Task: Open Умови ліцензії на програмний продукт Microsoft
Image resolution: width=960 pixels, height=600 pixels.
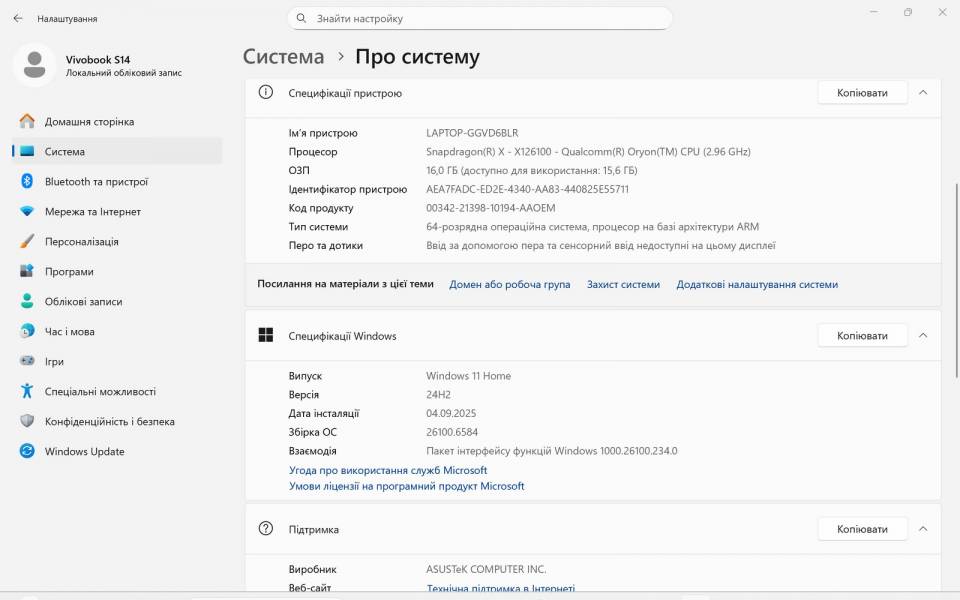Action: [406, 486]
